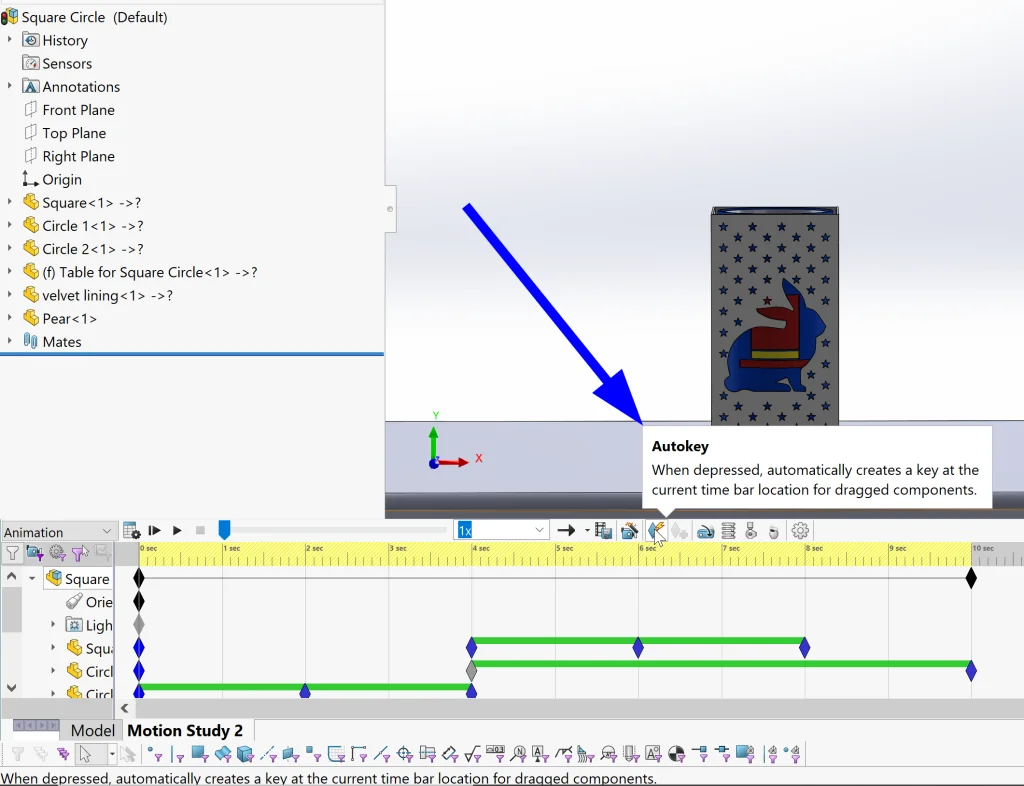Open the Animation Wizard icon

click(629, 531)
